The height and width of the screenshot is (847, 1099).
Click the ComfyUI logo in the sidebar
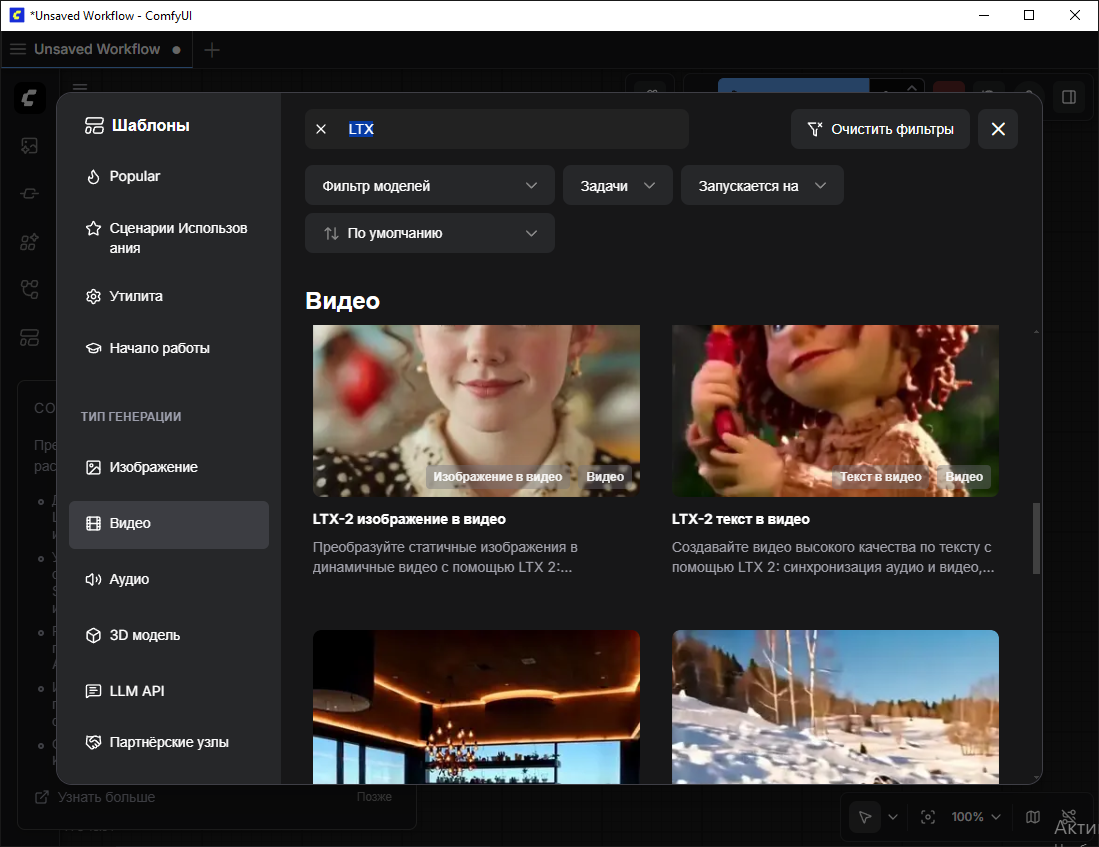[29, 97]
